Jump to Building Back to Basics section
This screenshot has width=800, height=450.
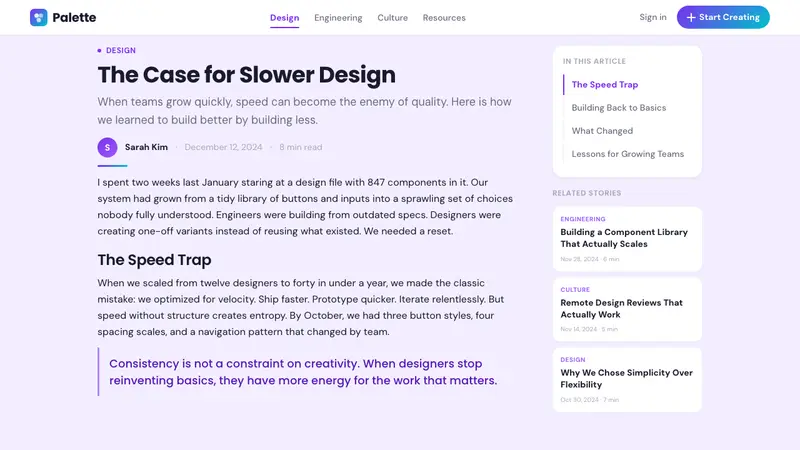coord(619,108)
